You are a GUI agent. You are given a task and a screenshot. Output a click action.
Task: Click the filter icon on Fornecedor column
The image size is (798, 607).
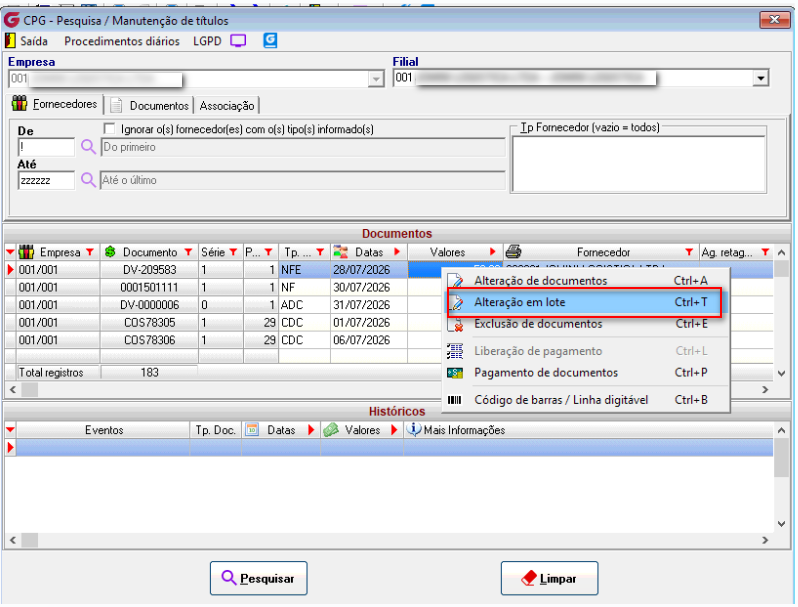[689, 252]
